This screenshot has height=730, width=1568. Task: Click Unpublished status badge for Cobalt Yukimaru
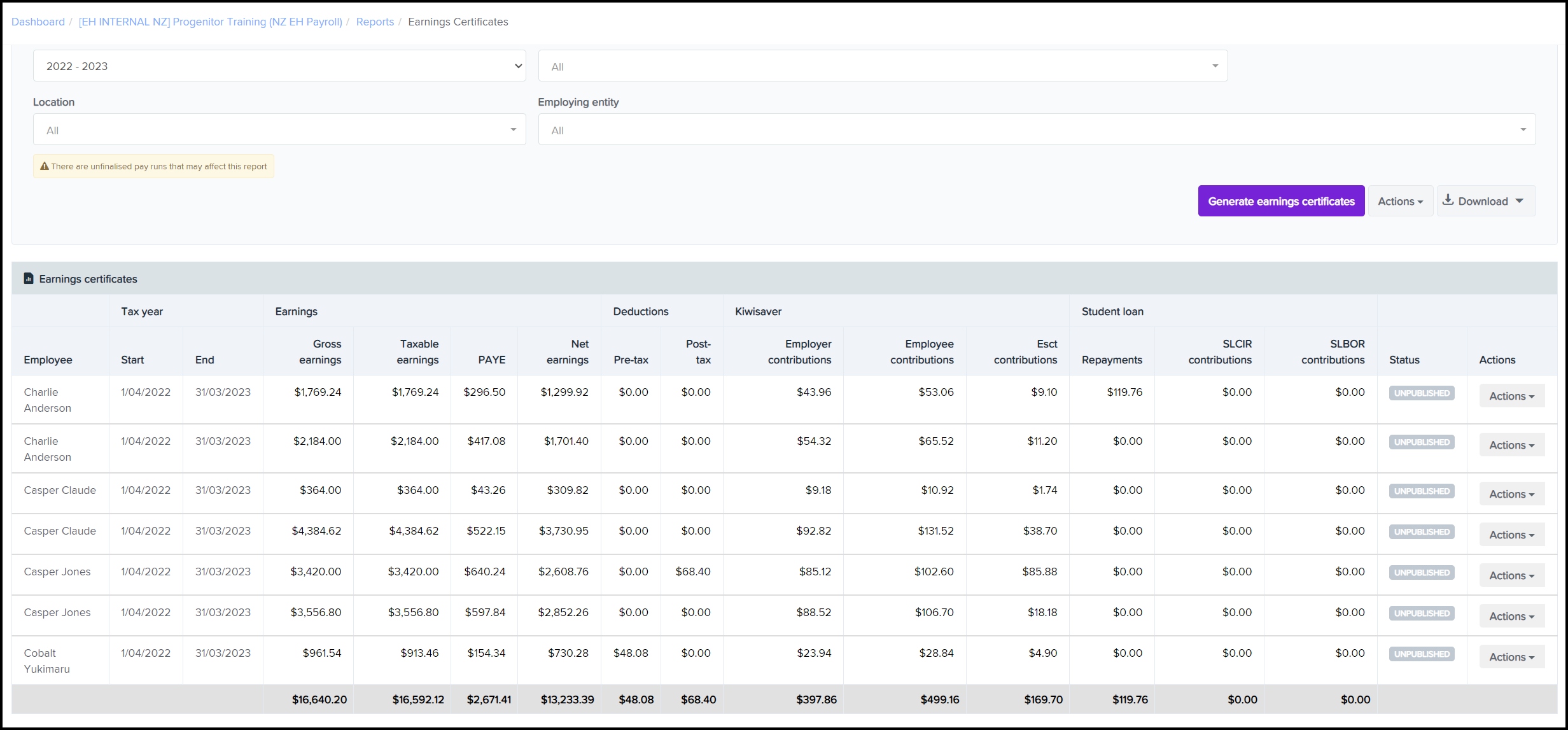tap(1421, 654)
